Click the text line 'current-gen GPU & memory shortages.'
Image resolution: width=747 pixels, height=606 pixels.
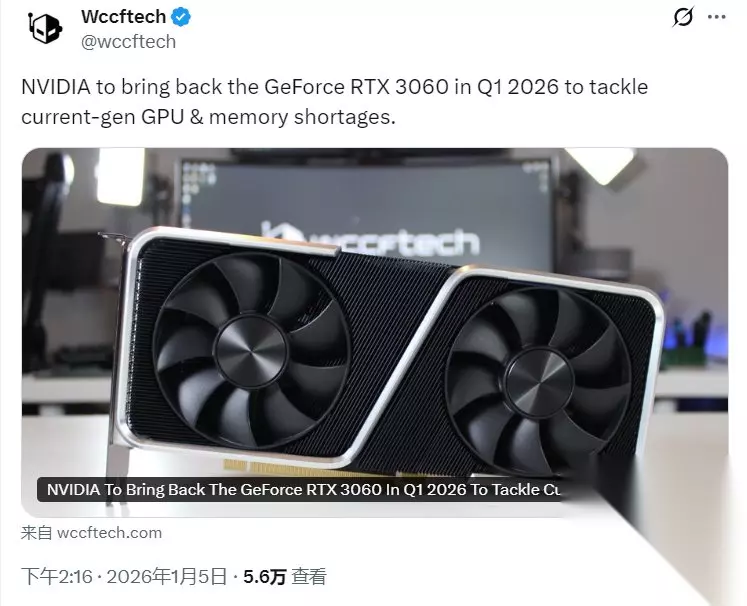(209, 117)
